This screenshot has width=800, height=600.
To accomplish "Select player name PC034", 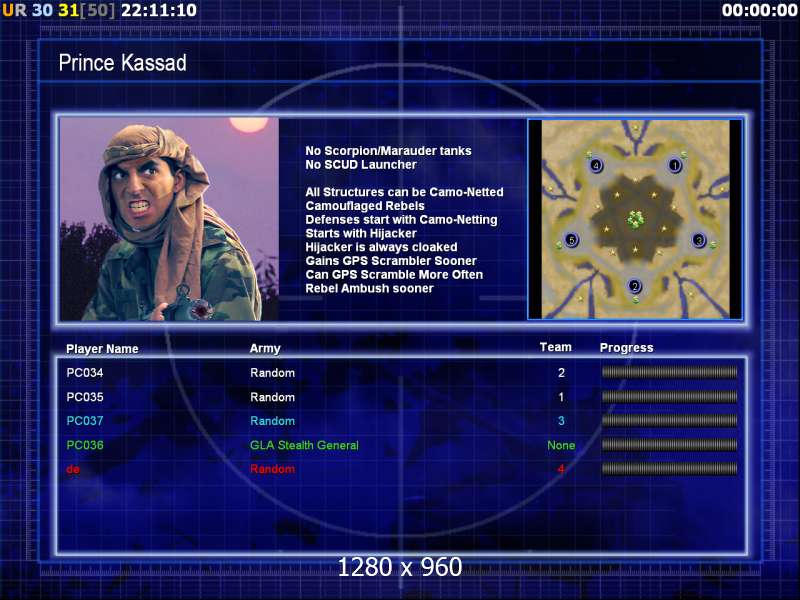I will (x=85, y=373).
